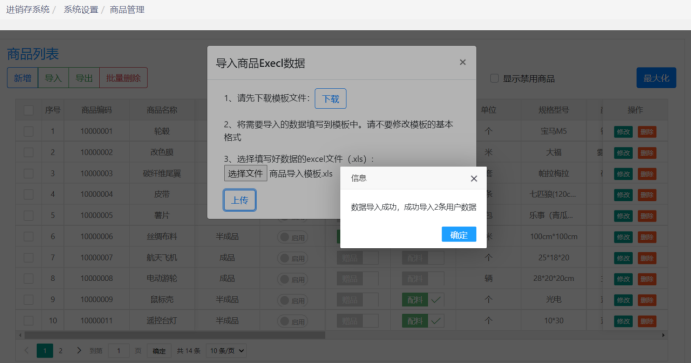The image size is (692, 364).
Task: Confirm the success message with 确定
Action: tap(459, 235)
